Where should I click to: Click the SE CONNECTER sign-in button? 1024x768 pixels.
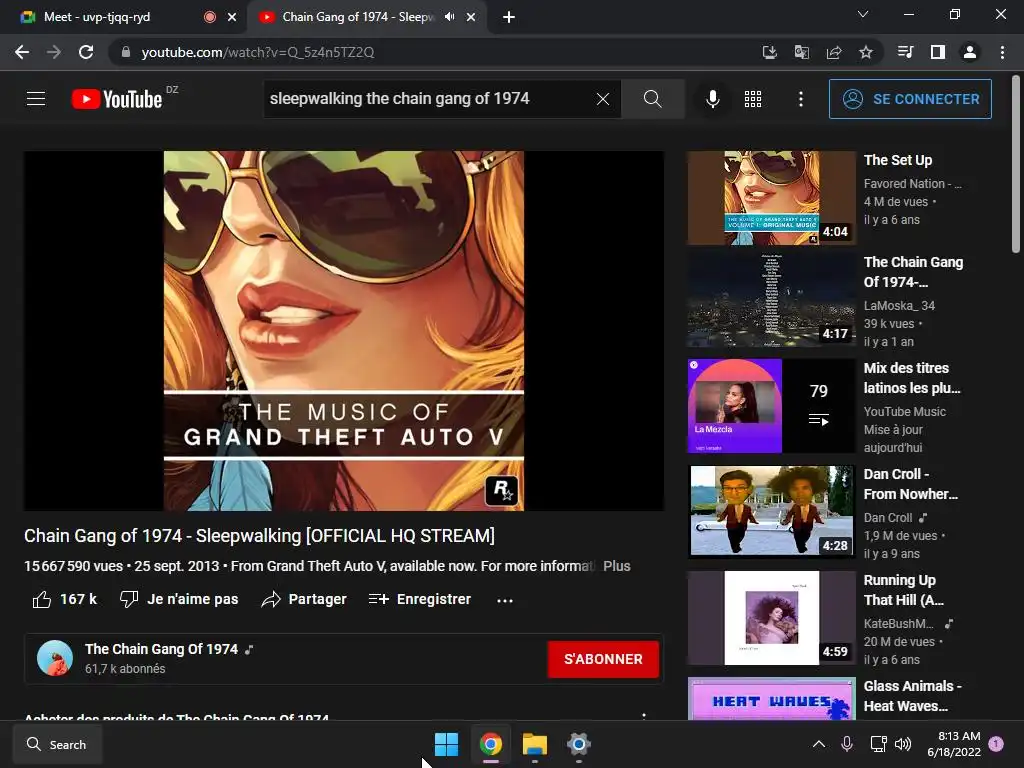(910, 99)
